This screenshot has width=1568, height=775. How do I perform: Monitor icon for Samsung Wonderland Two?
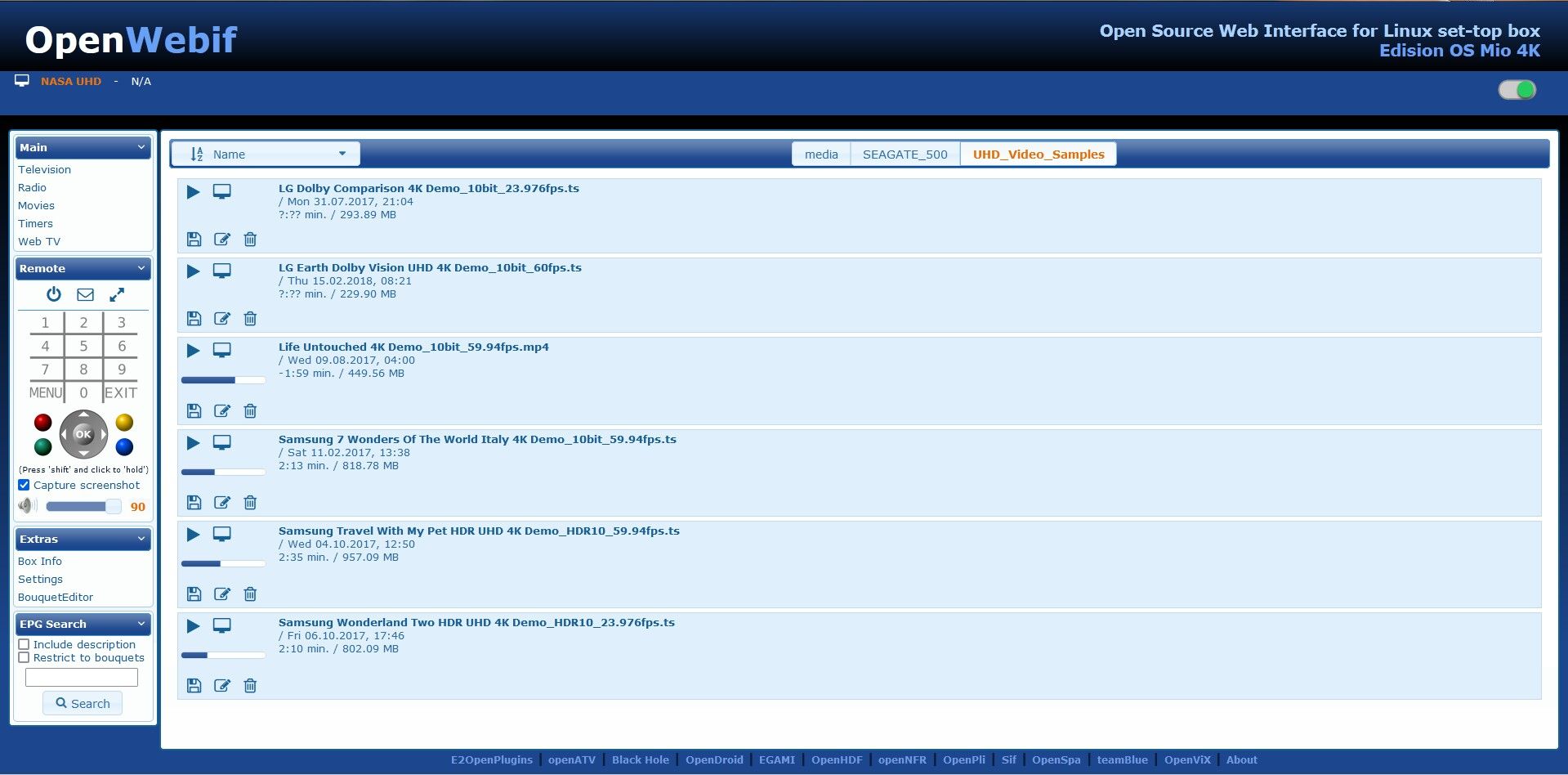click(x=221, y=625)
